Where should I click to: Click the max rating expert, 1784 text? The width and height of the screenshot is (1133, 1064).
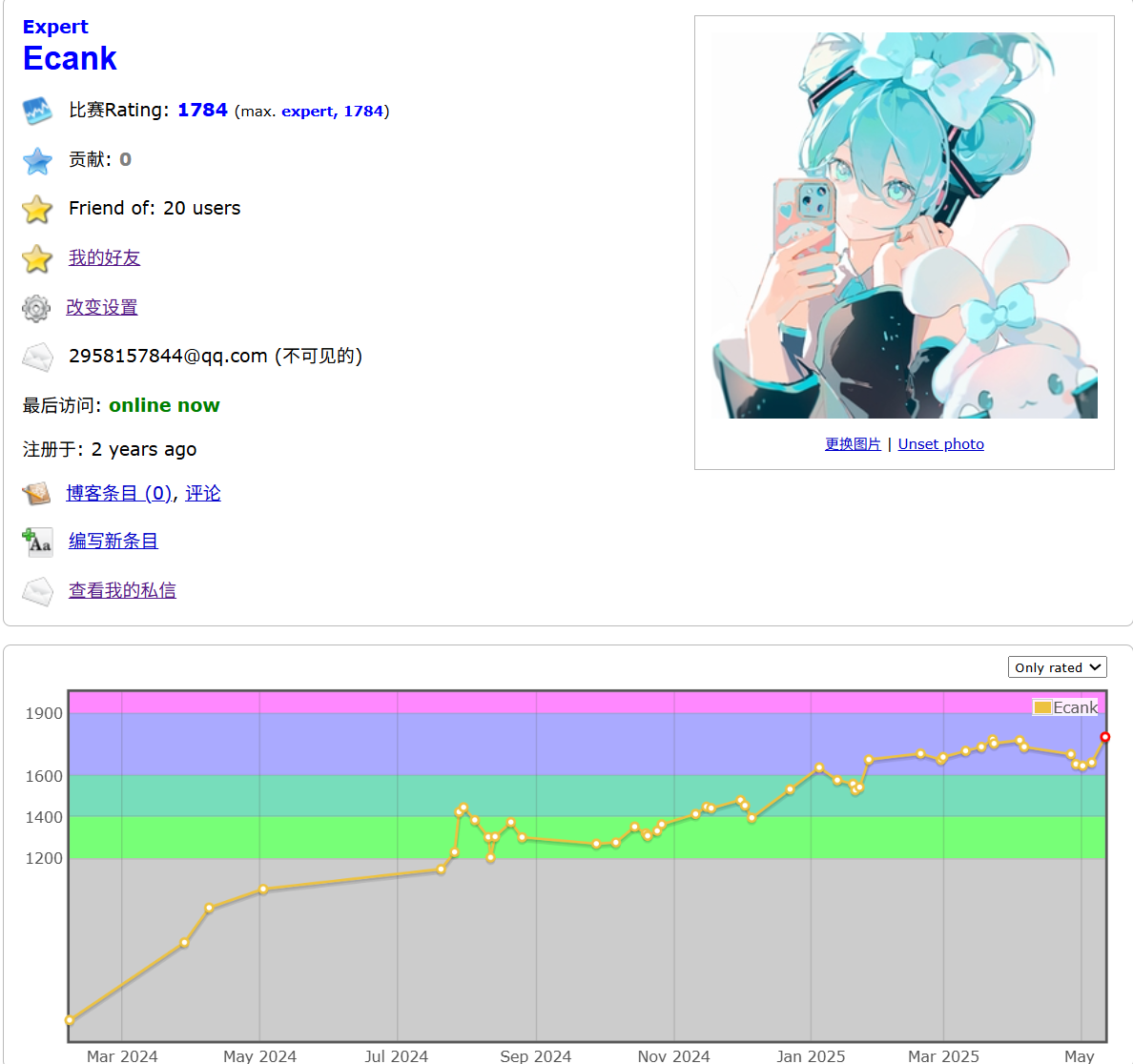pyautogui.click(x=333, y=112)
